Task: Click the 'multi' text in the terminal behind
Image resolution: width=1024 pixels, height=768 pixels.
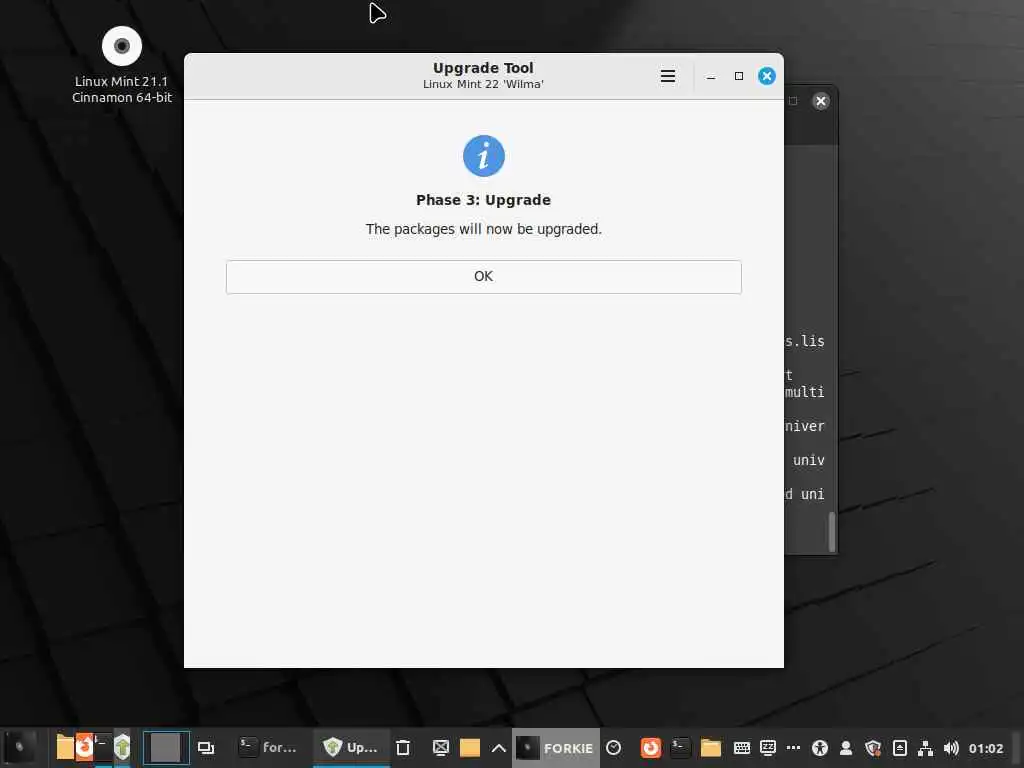Action: [x=805, y=392]
